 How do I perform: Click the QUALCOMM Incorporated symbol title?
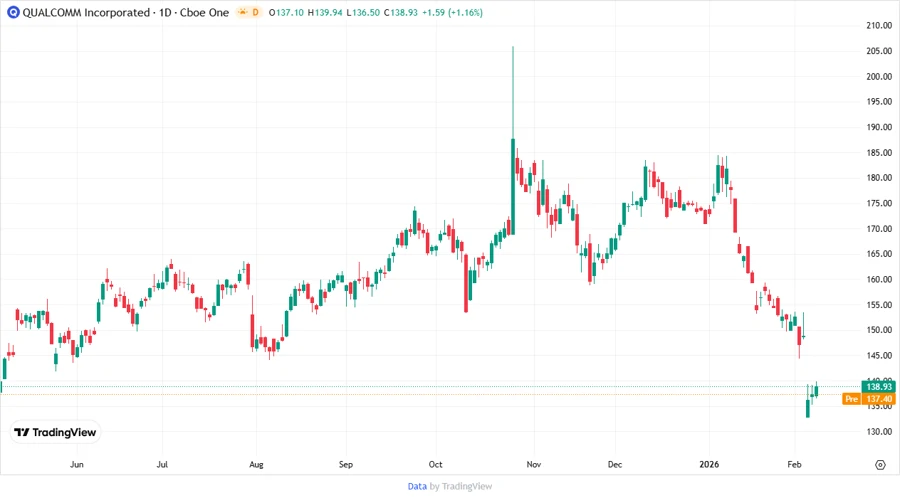coord(86,12)
